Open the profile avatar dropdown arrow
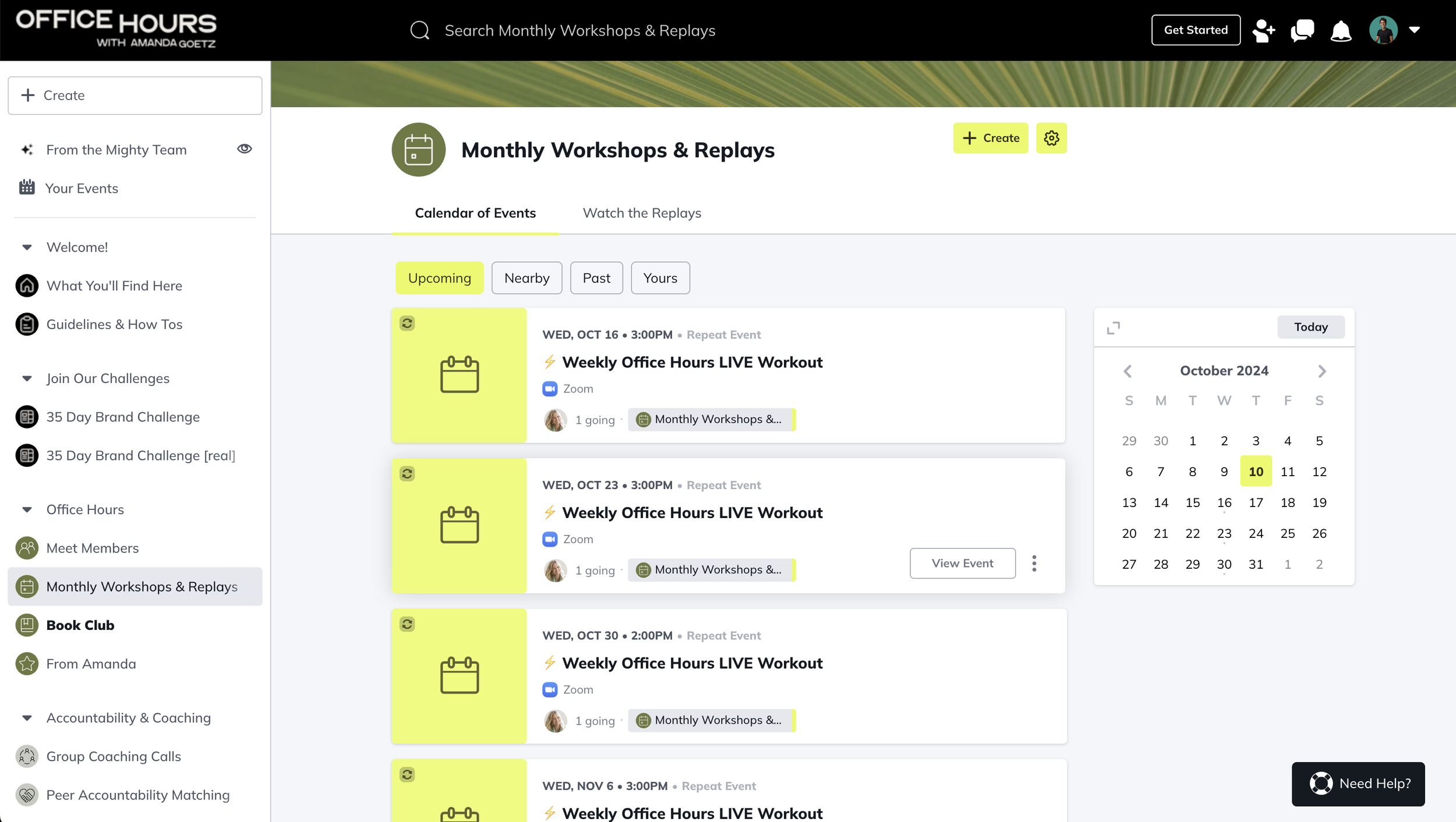Viewport: 1456px width, 822px height. pyautogui.click(x=1414, y=30)
